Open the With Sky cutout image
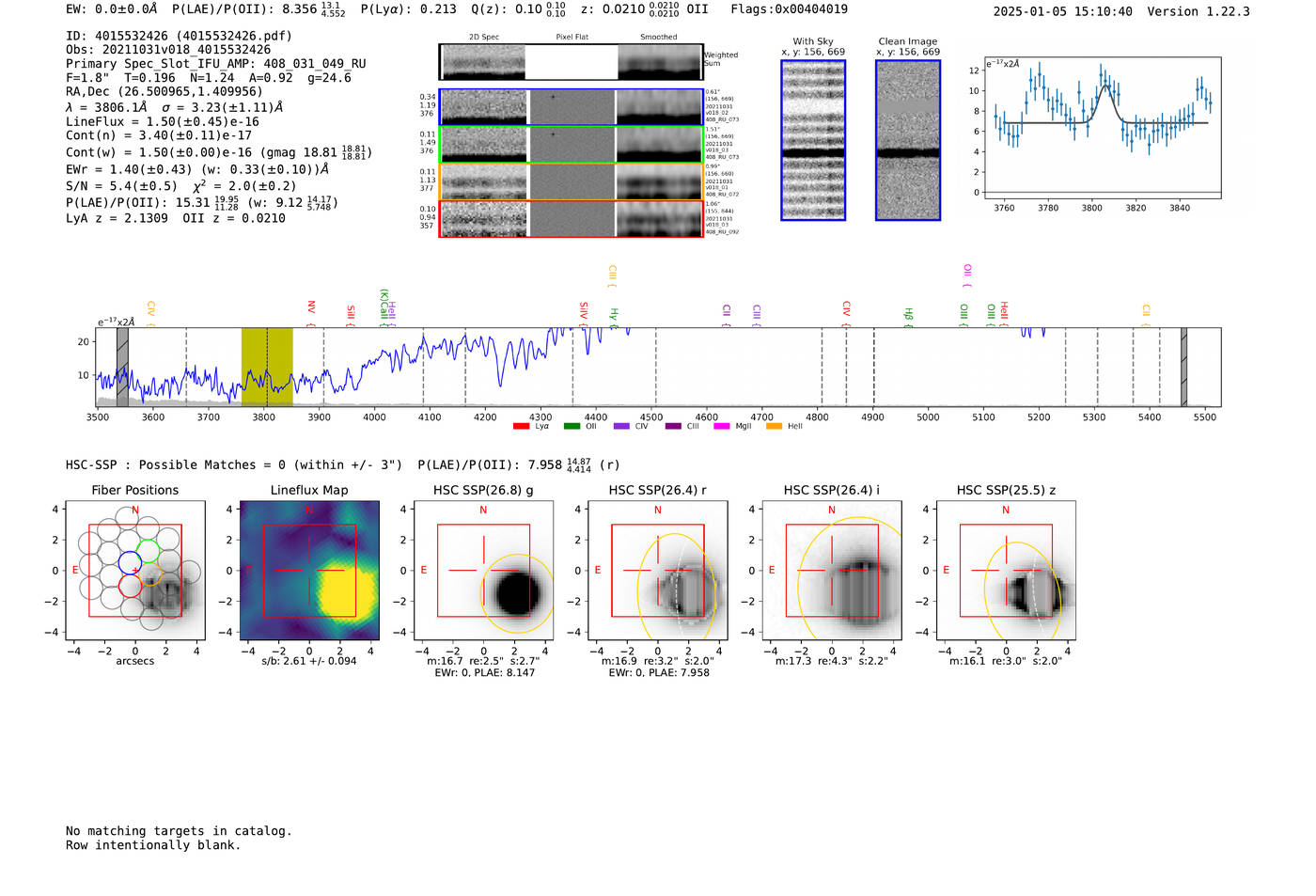 tap(813, 140)
